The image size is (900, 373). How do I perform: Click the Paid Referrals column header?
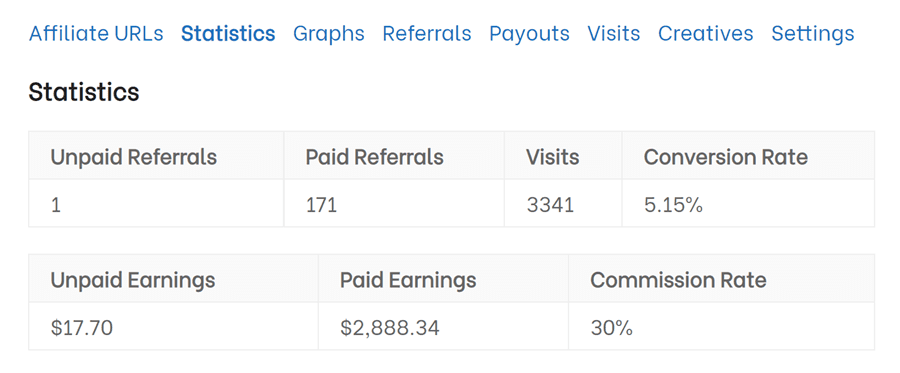click(374, 157)
